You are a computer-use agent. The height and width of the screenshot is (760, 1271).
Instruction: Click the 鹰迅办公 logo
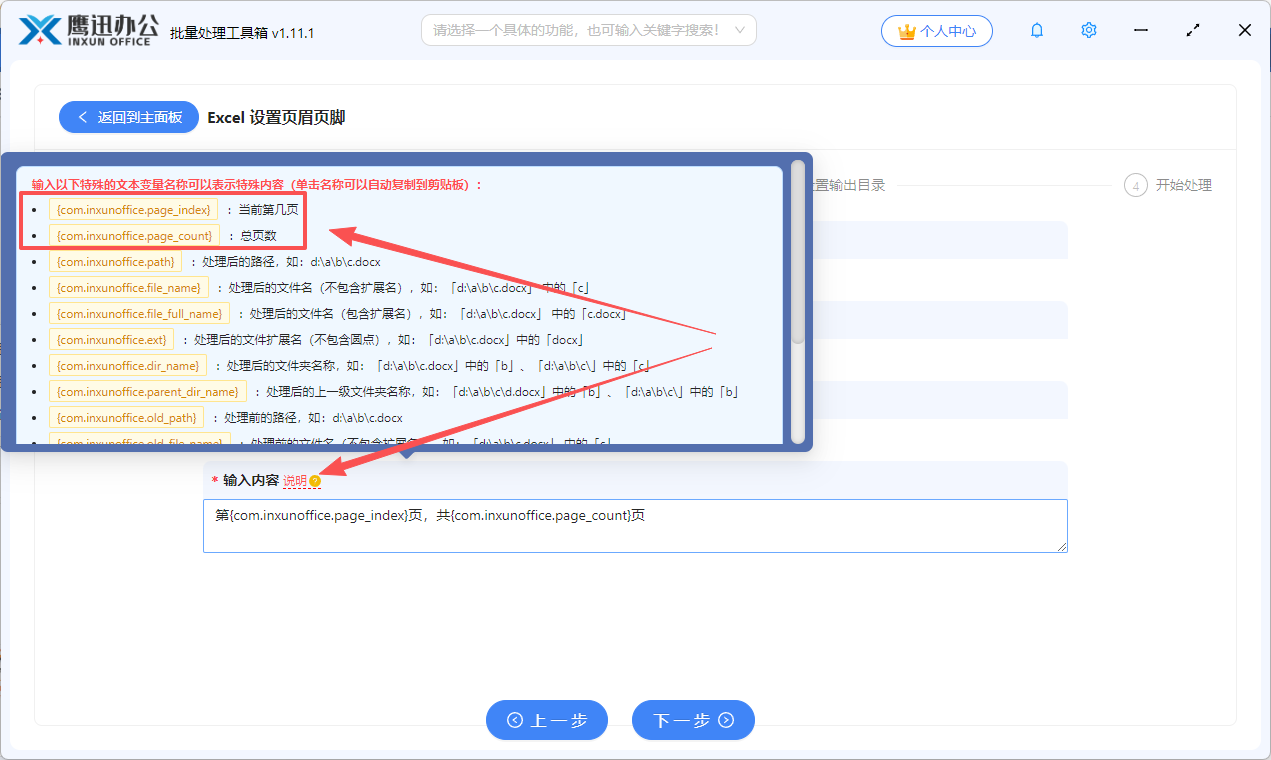pos(85,29)
